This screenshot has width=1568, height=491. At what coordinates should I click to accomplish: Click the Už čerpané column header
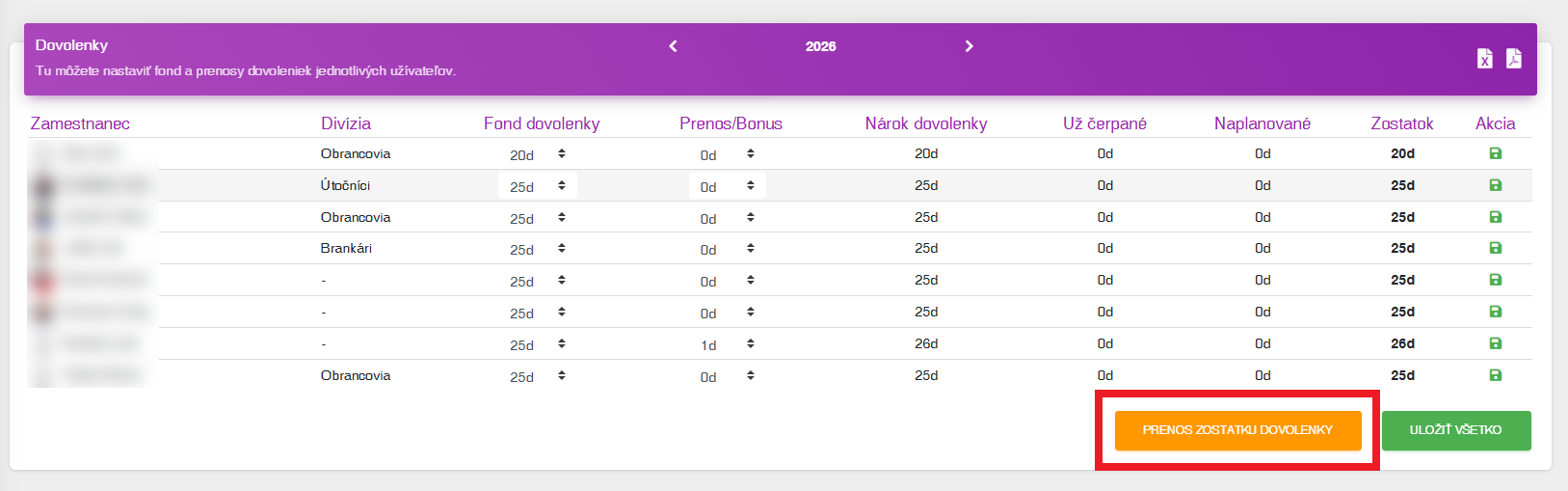(x=1104, y=123)
